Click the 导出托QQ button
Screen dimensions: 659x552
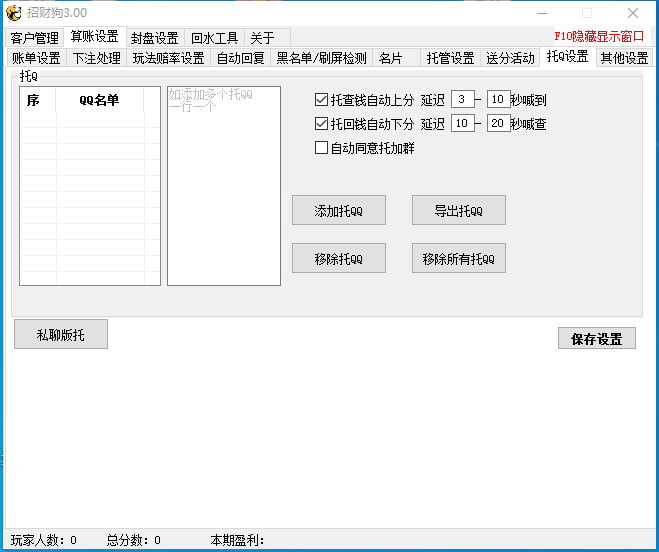pos(458,211)
